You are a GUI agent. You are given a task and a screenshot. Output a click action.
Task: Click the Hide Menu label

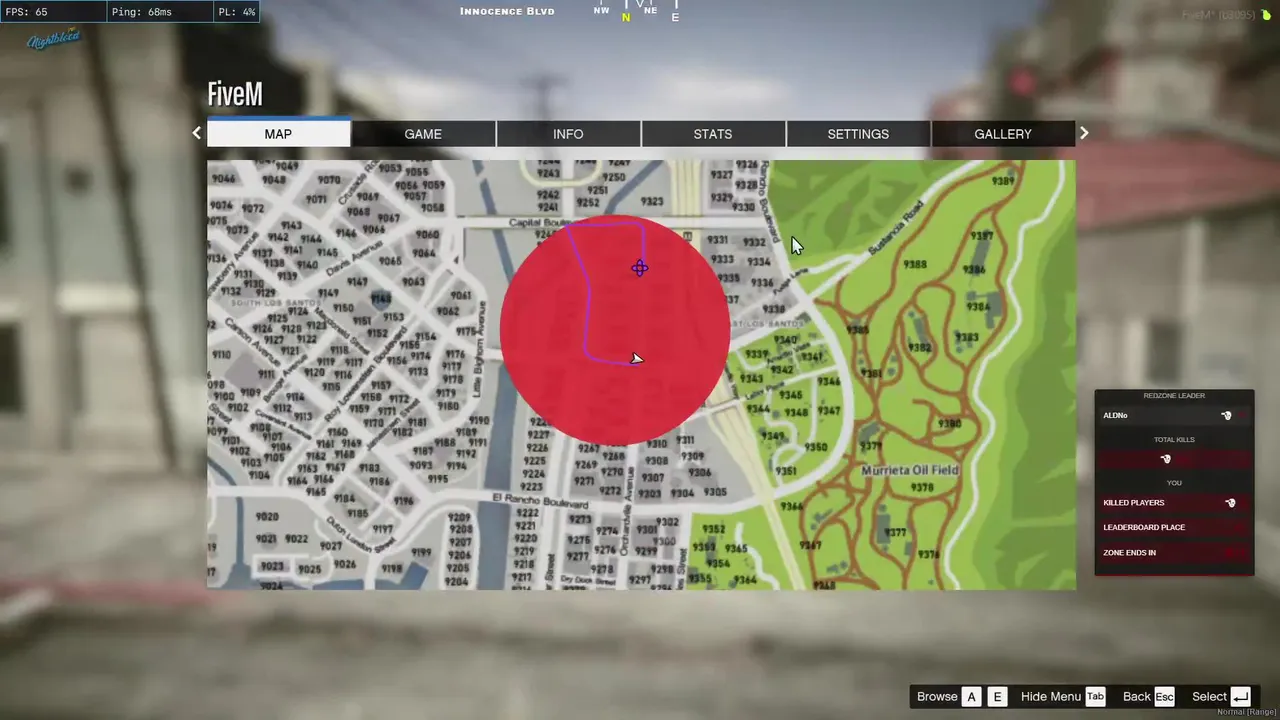[x=1050, y=697]
